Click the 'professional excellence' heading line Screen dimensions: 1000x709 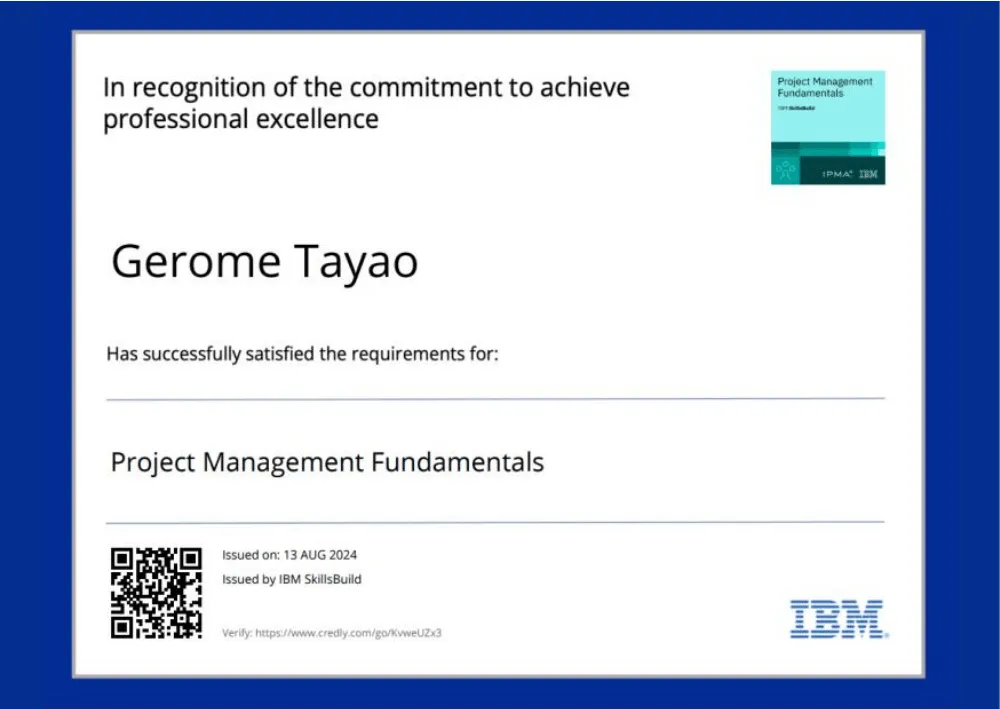click(241, 119)
